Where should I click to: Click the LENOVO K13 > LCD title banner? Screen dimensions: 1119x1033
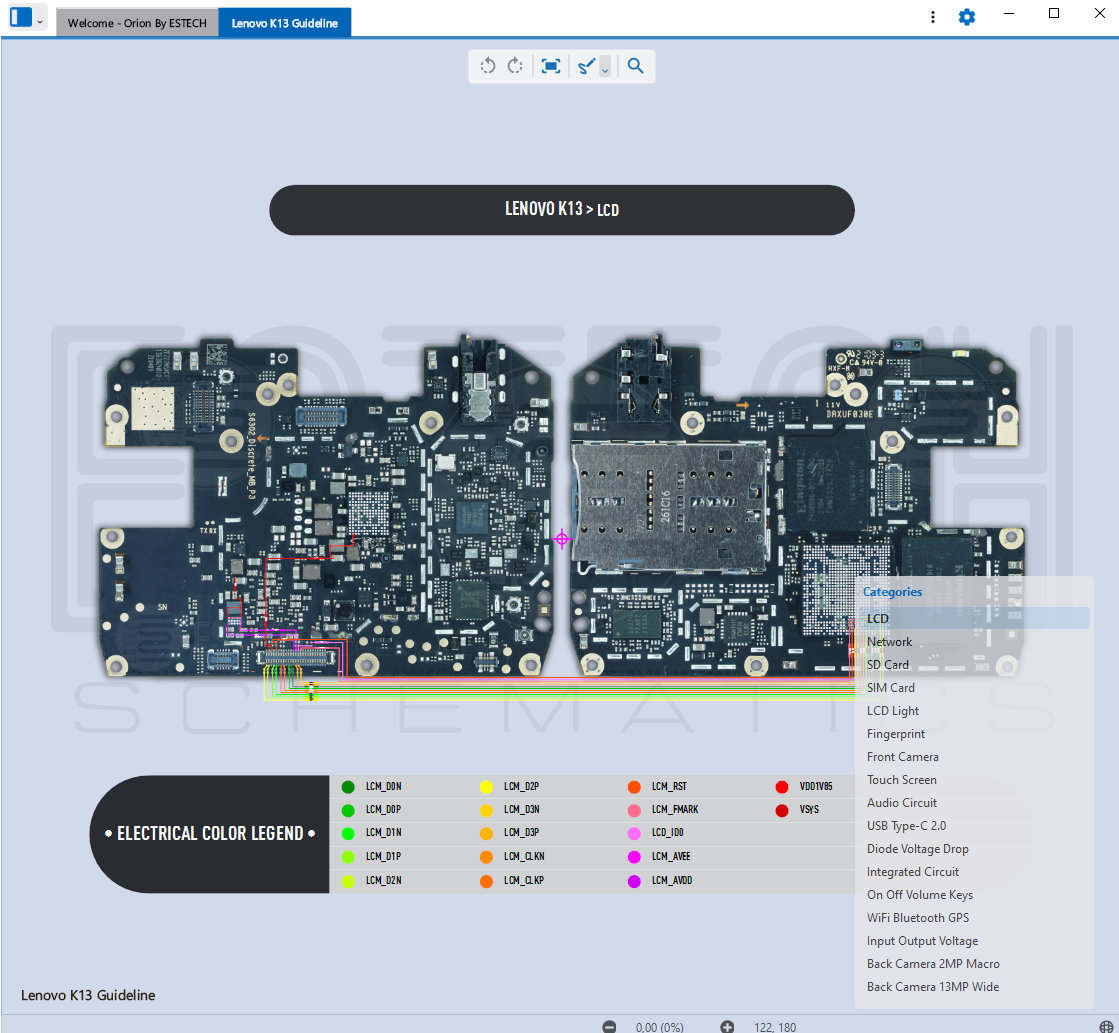point(562,210)
